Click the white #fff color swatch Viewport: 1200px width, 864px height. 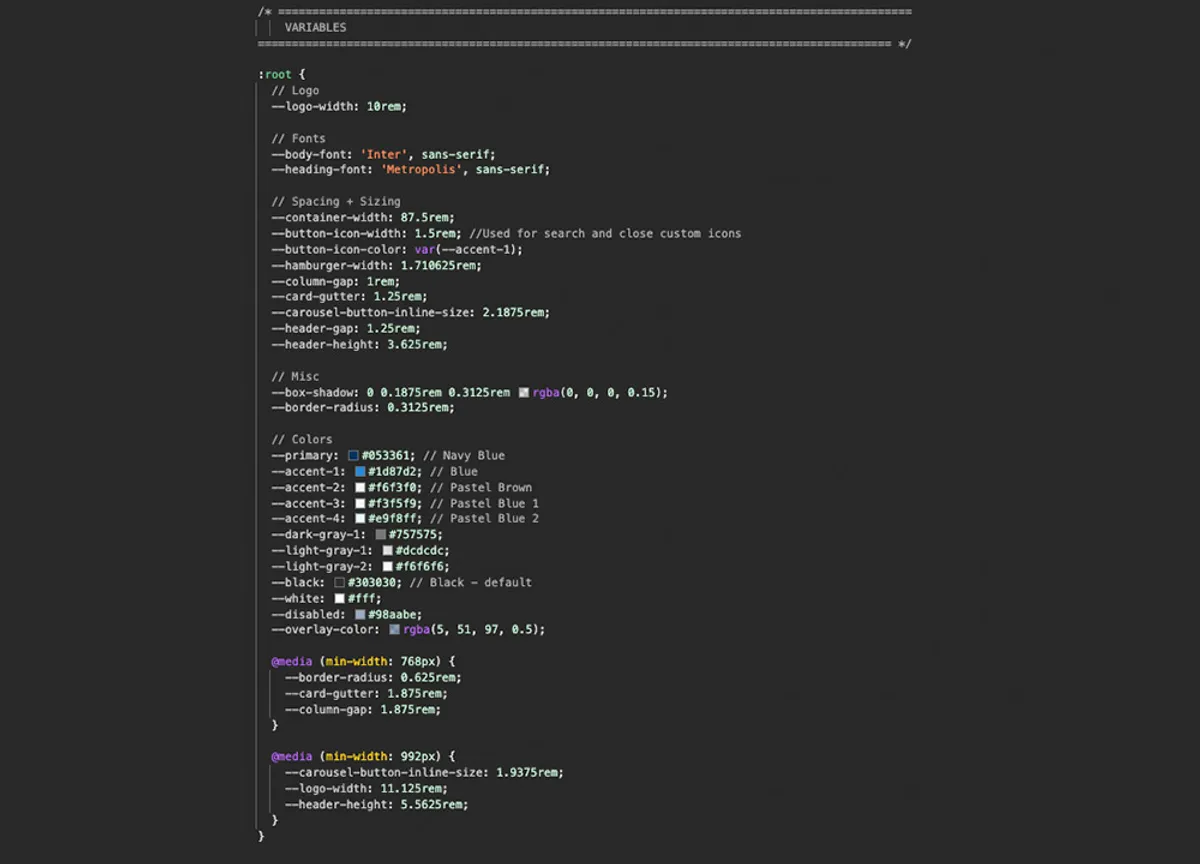pyautogui.click(x=340, y=598)
